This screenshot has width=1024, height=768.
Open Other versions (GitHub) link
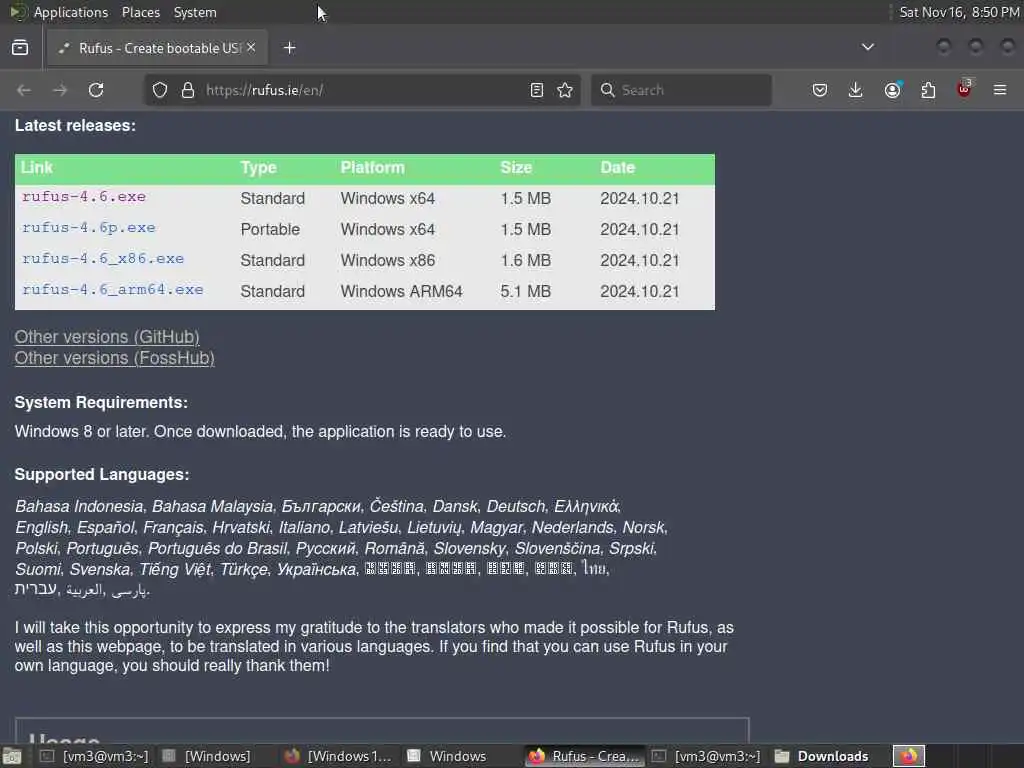[x=107, y=337]
